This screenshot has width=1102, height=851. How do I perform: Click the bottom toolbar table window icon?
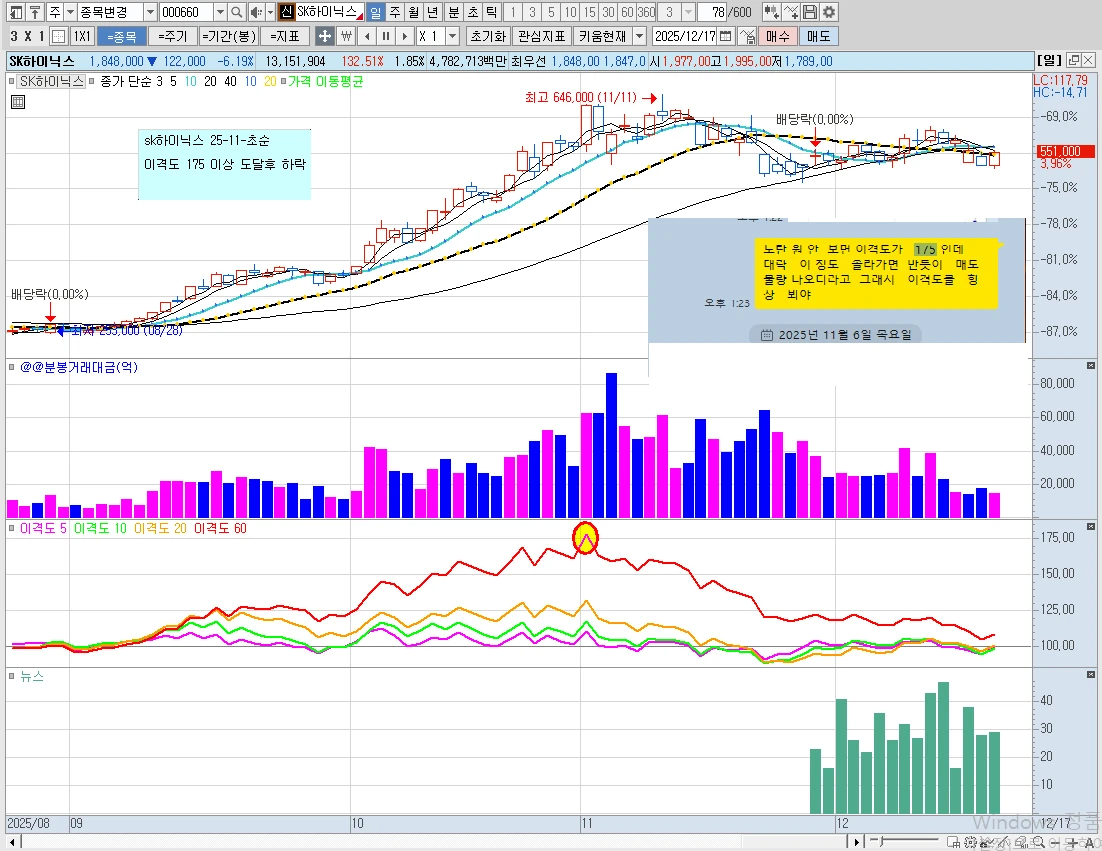click(953, 842)
